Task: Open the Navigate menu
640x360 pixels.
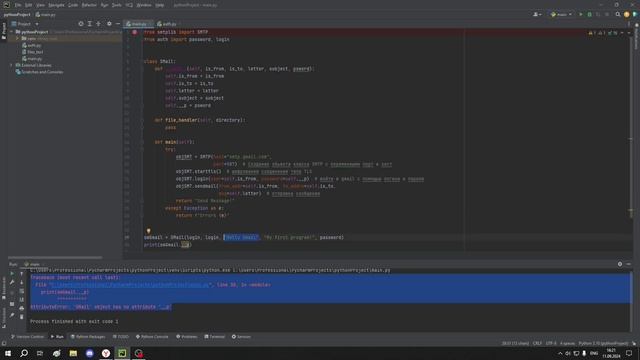Action: [56, 5]
